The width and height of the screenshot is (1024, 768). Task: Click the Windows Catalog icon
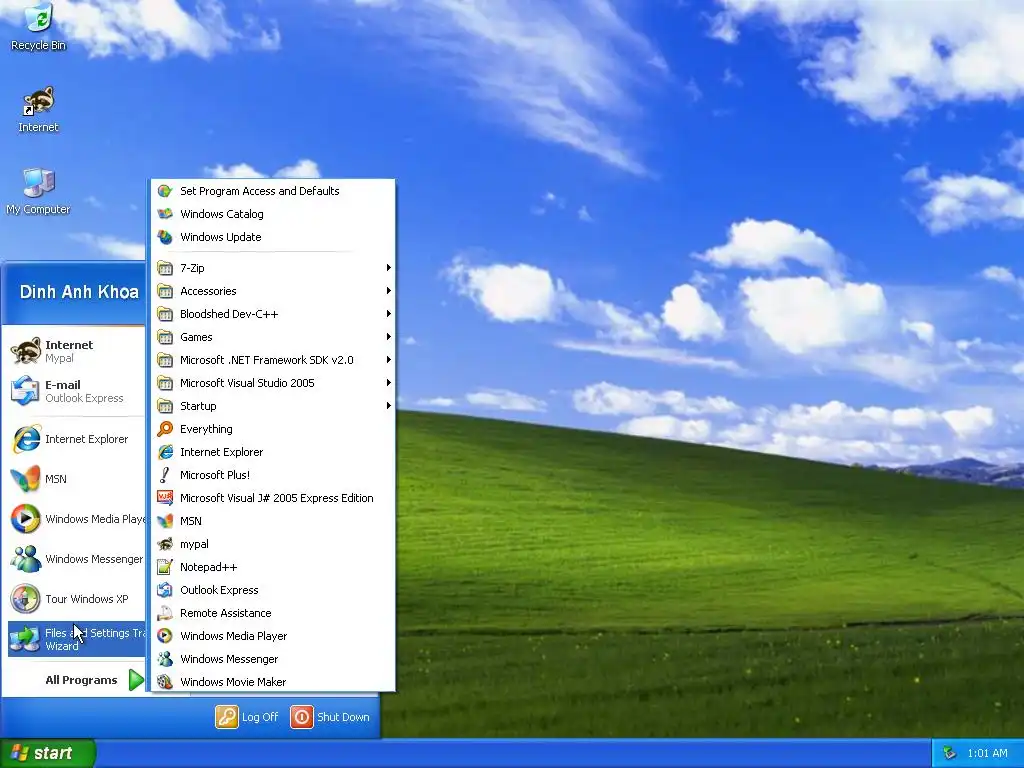[165, 214]
